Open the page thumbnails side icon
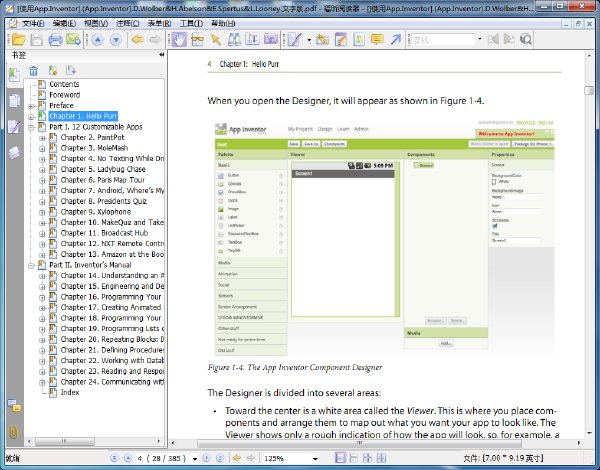 pyautogui.click(x=14, y=101)
